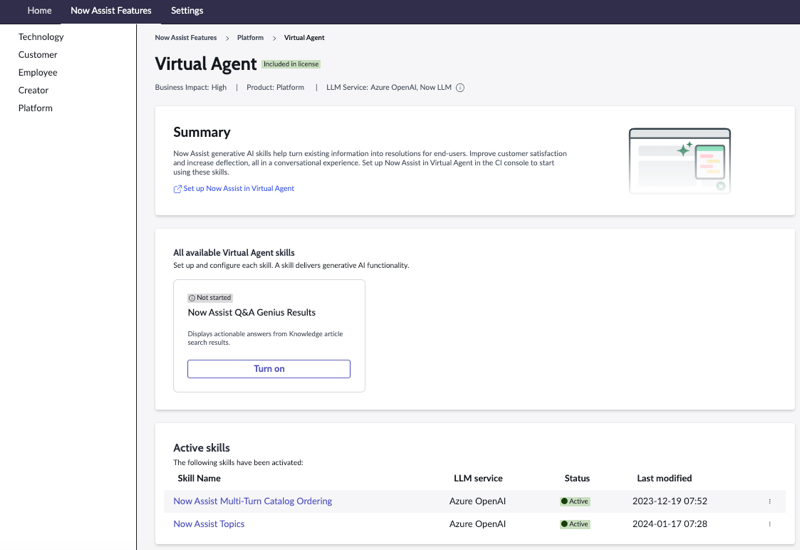Click the Summary heading

pyautogui.click(x=202, y=133)
